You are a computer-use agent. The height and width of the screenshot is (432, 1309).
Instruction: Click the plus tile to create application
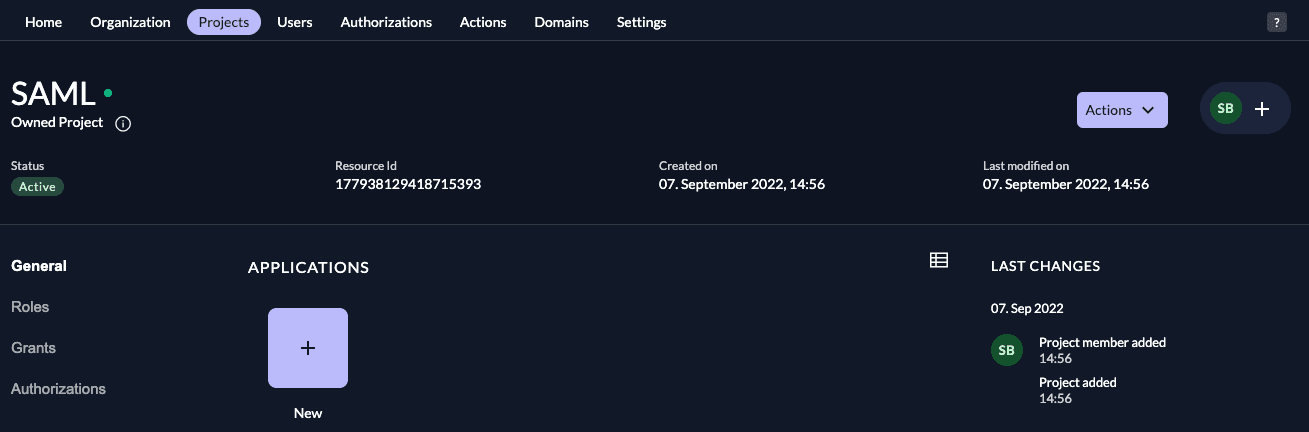click(x=308, y=348)
